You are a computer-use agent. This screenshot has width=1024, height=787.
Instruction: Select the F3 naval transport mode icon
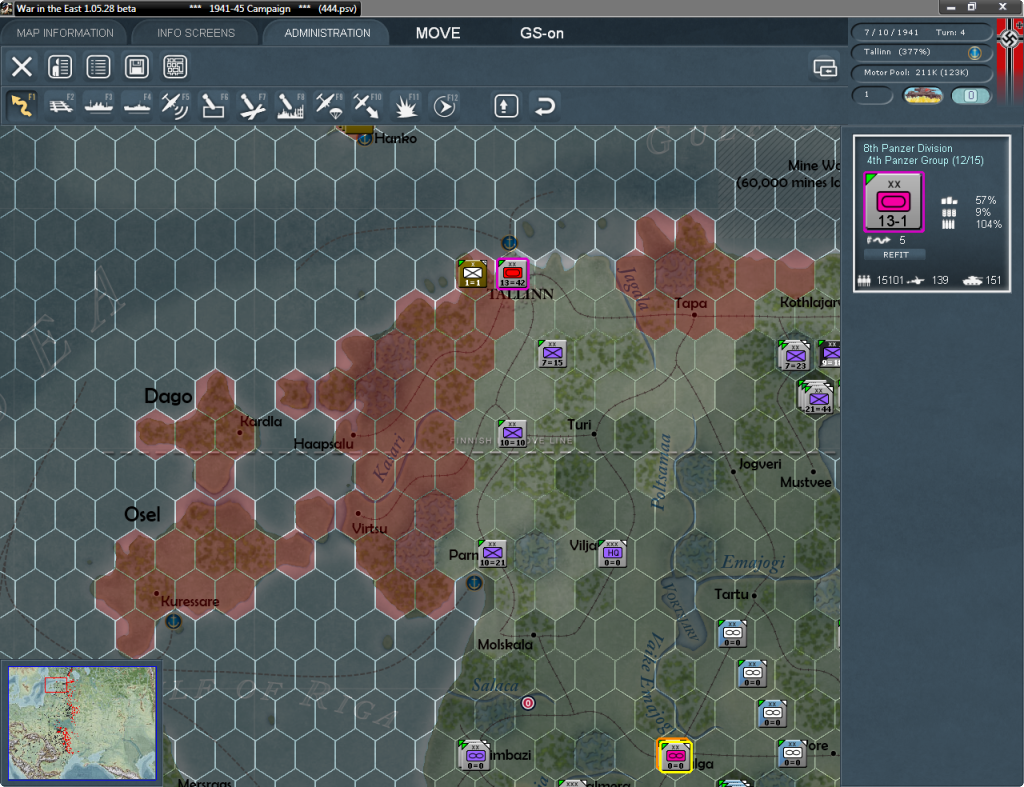coord(99,105)
